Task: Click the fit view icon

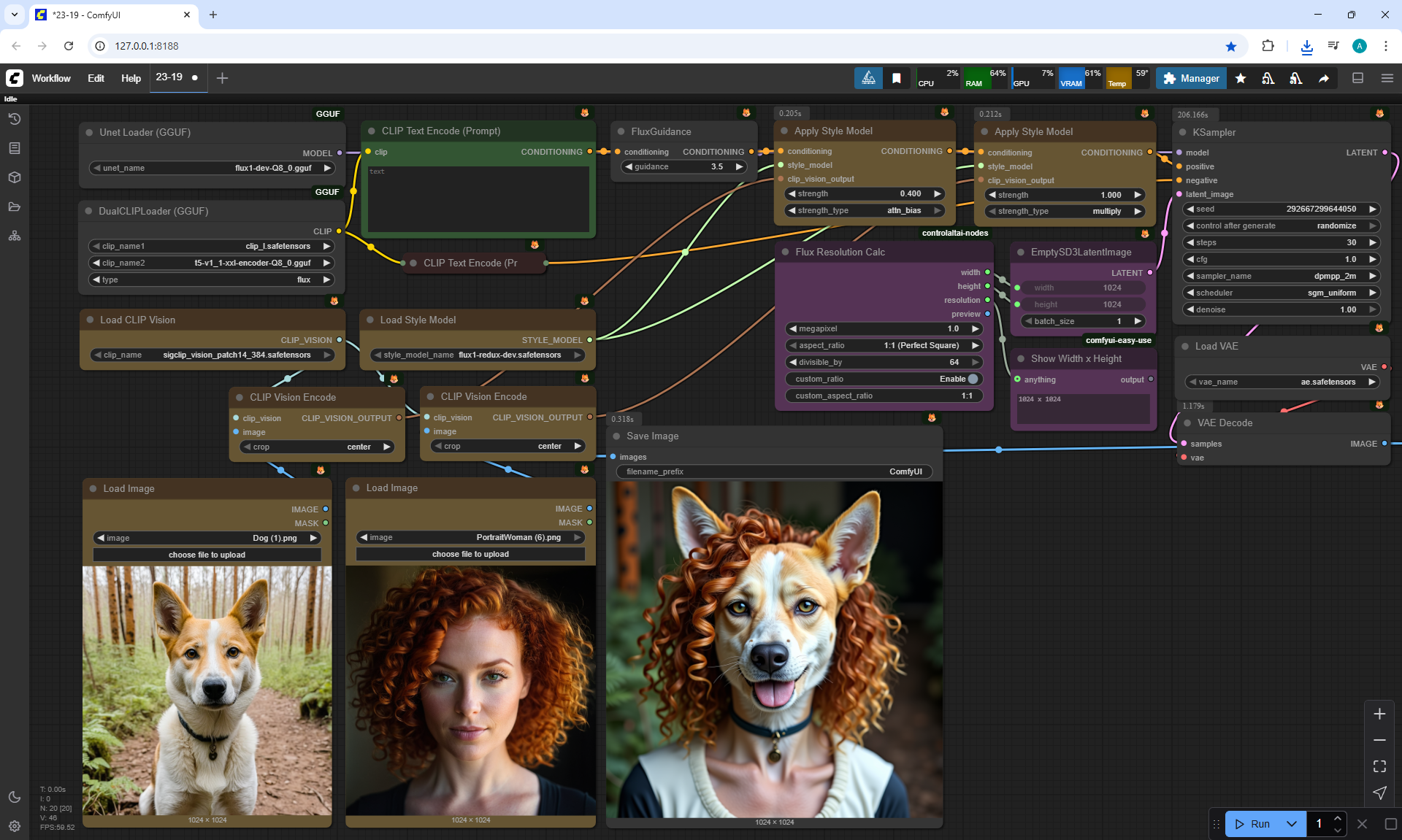Action: [1379, 766]
